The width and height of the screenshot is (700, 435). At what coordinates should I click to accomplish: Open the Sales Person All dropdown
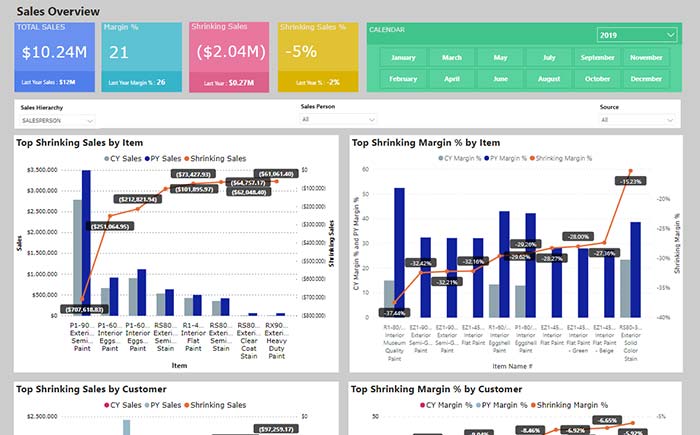338,119
